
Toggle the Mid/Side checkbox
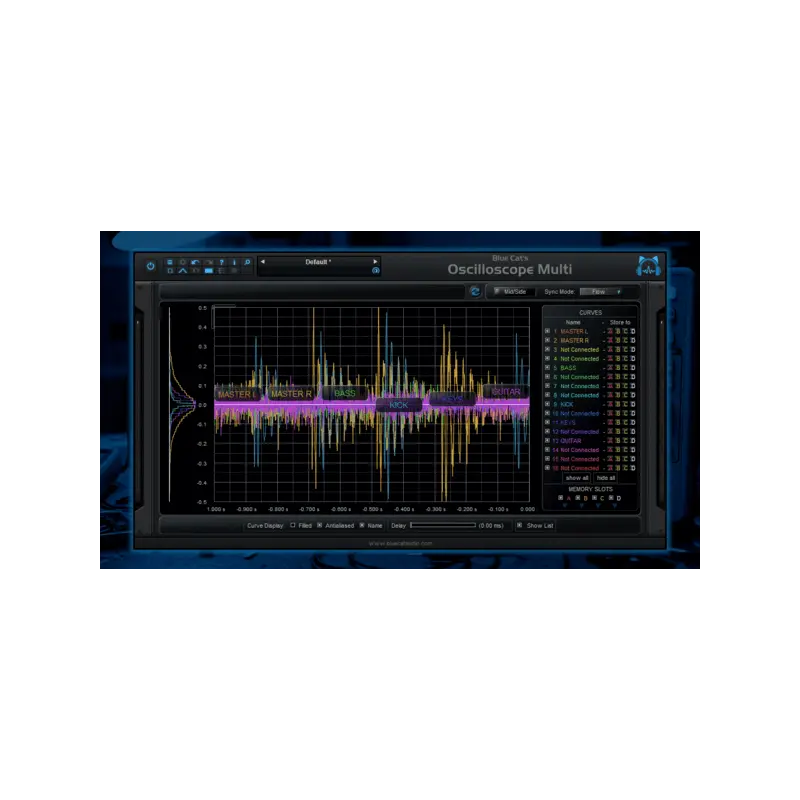click(497, 291)
